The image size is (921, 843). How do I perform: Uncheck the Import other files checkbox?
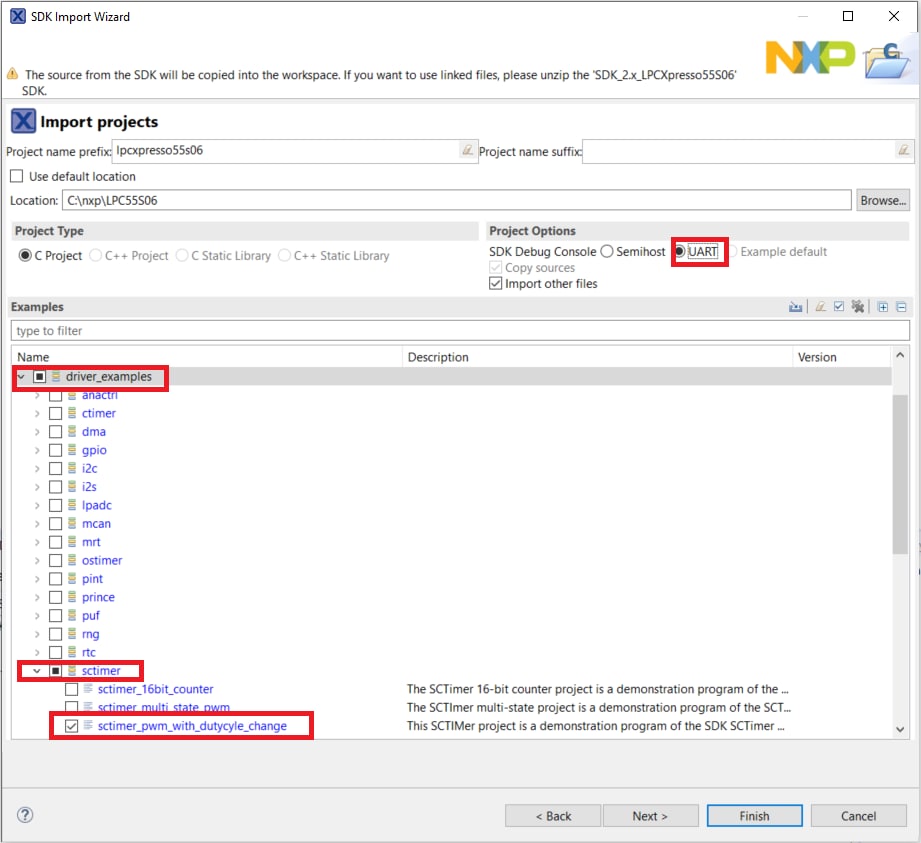tap(495, 284)
